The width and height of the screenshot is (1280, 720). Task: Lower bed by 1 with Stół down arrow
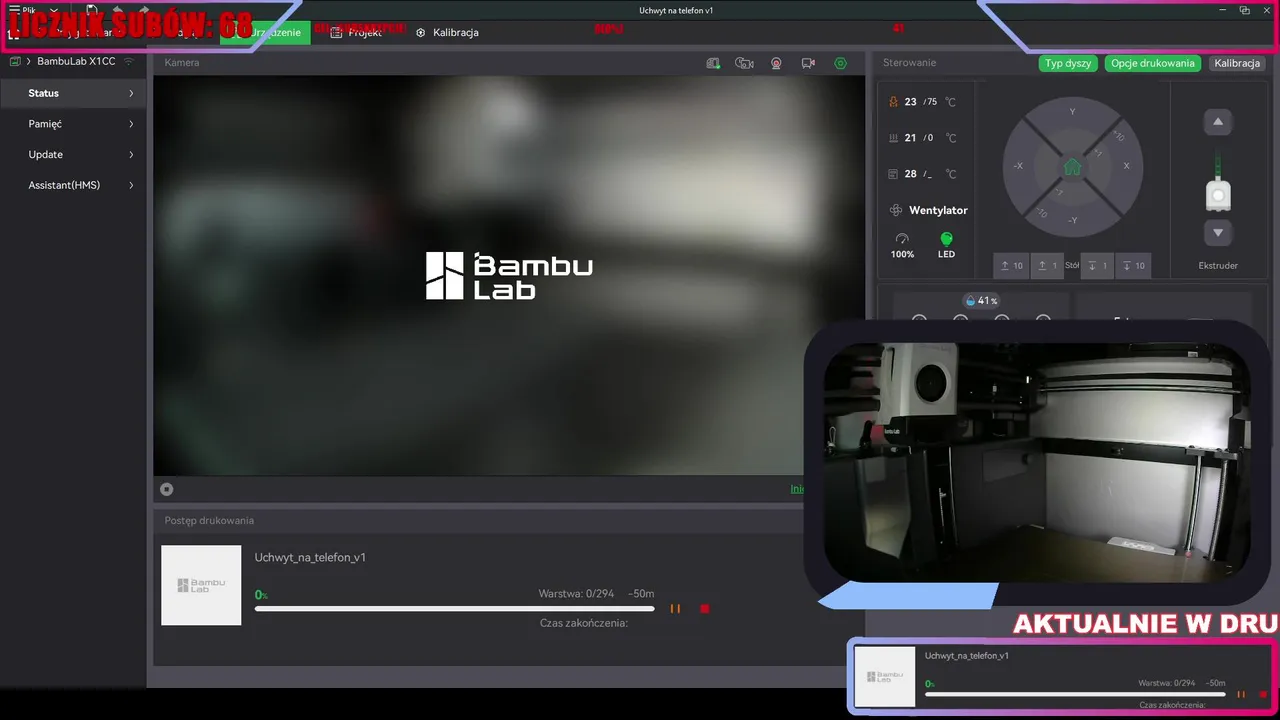pos(1097,266)
